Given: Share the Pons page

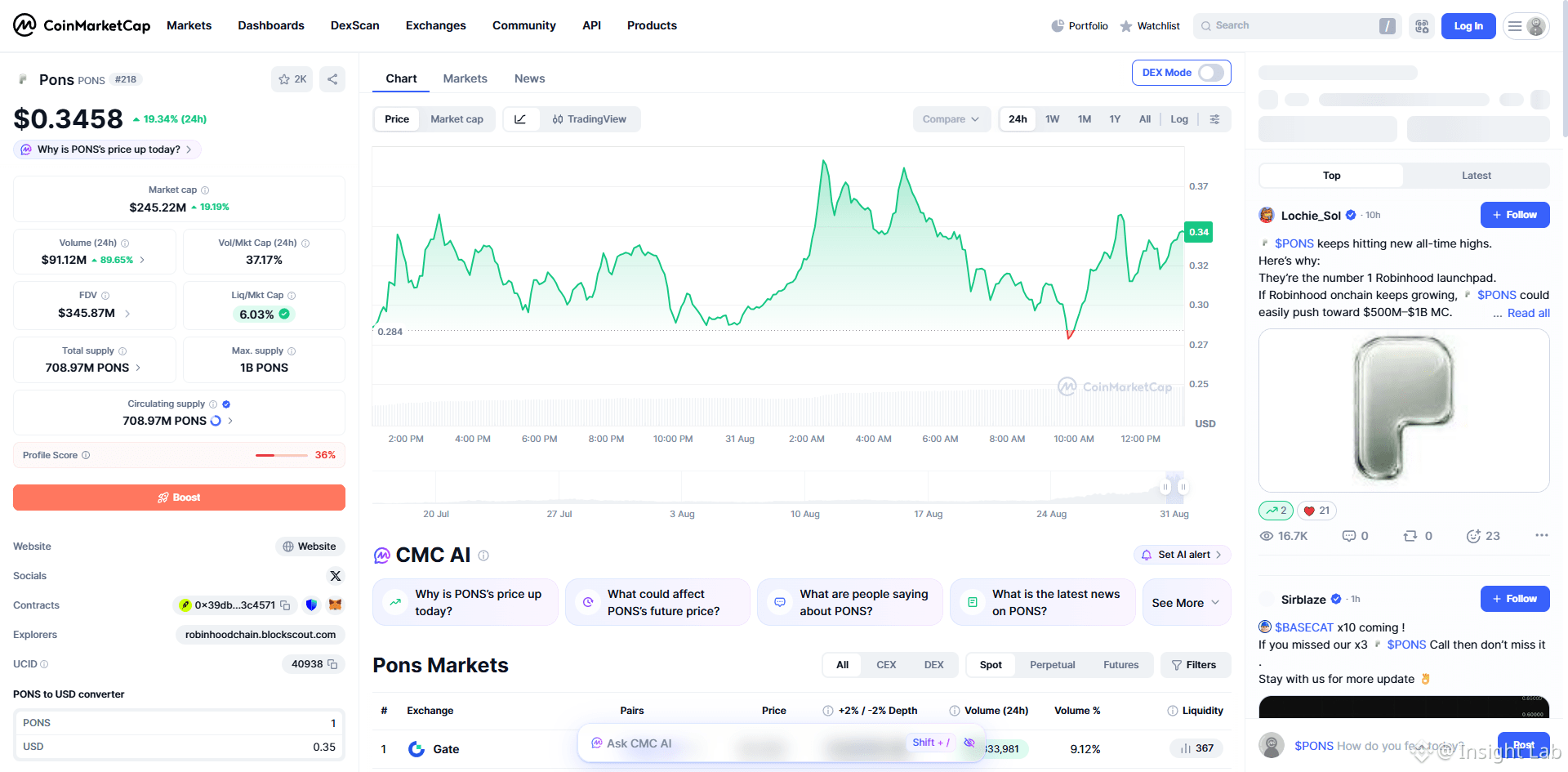Looking at the screenshot, I should (332, 79).
